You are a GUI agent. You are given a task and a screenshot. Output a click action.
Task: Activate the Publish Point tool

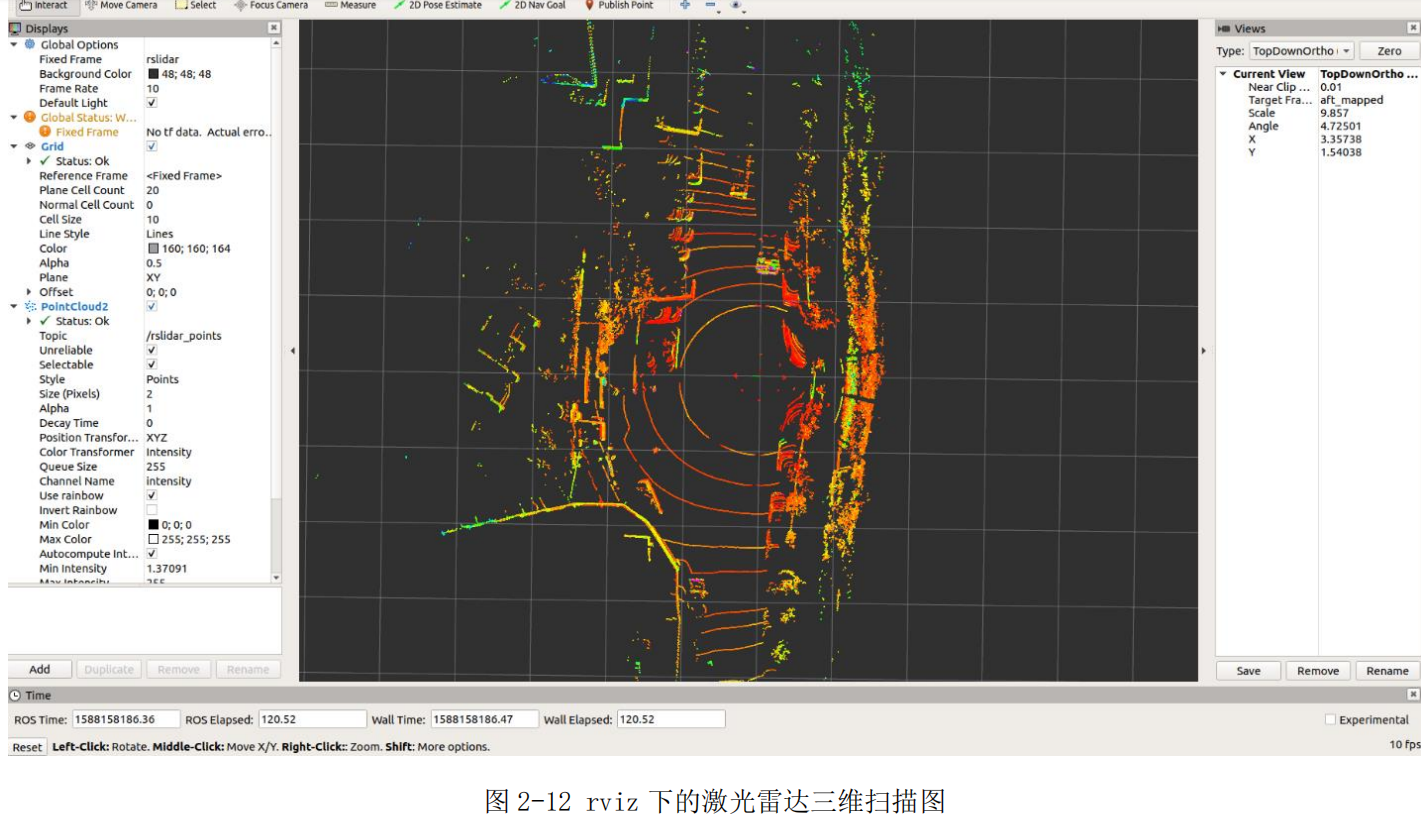tap(618, 5)
